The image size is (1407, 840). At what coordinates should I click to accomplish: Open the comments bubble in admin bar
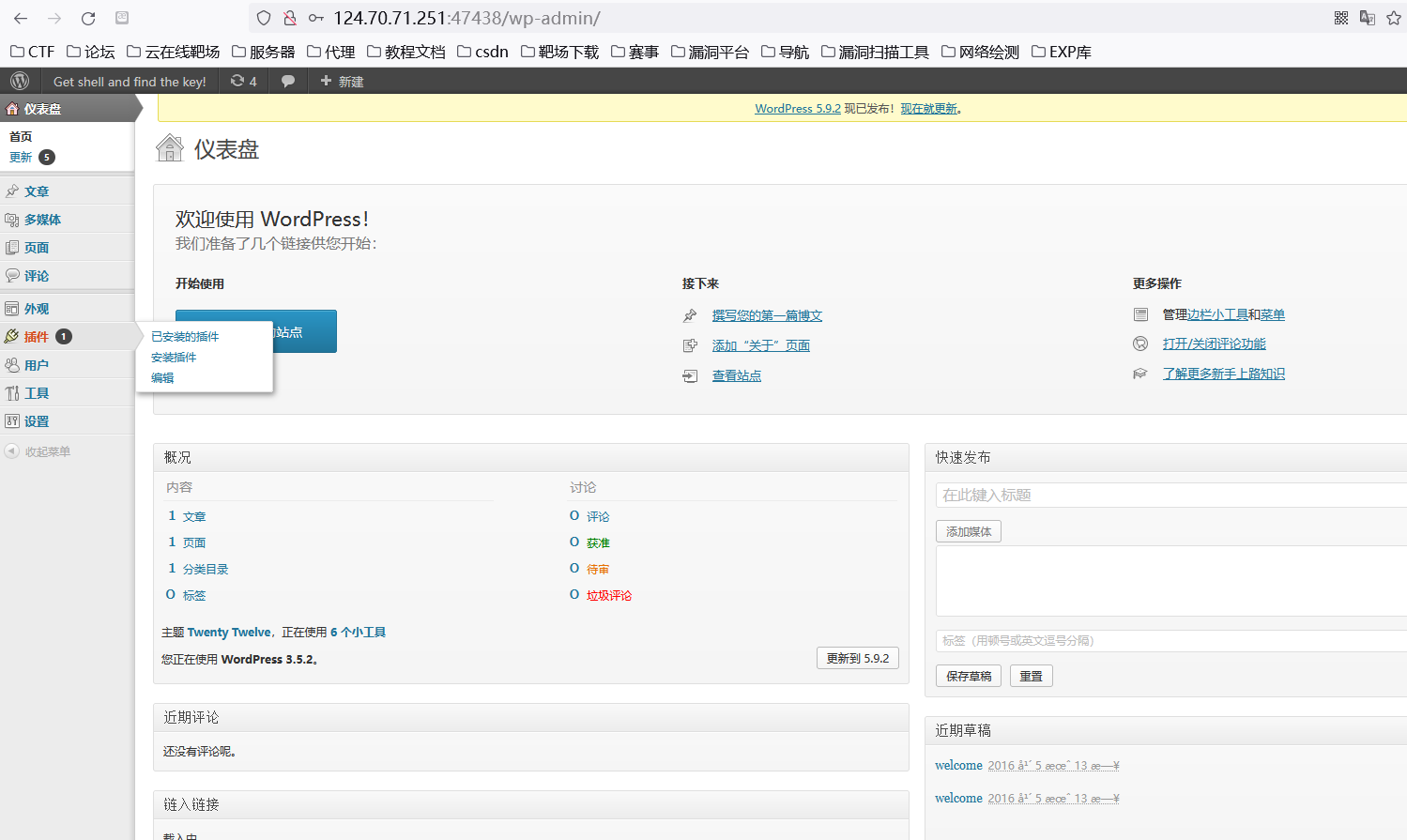[288, 81]
